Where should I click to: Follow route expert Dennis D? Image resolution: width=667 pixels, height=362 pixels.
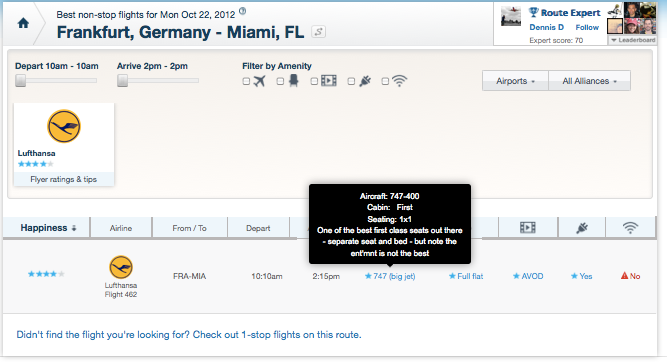(587, 27)
